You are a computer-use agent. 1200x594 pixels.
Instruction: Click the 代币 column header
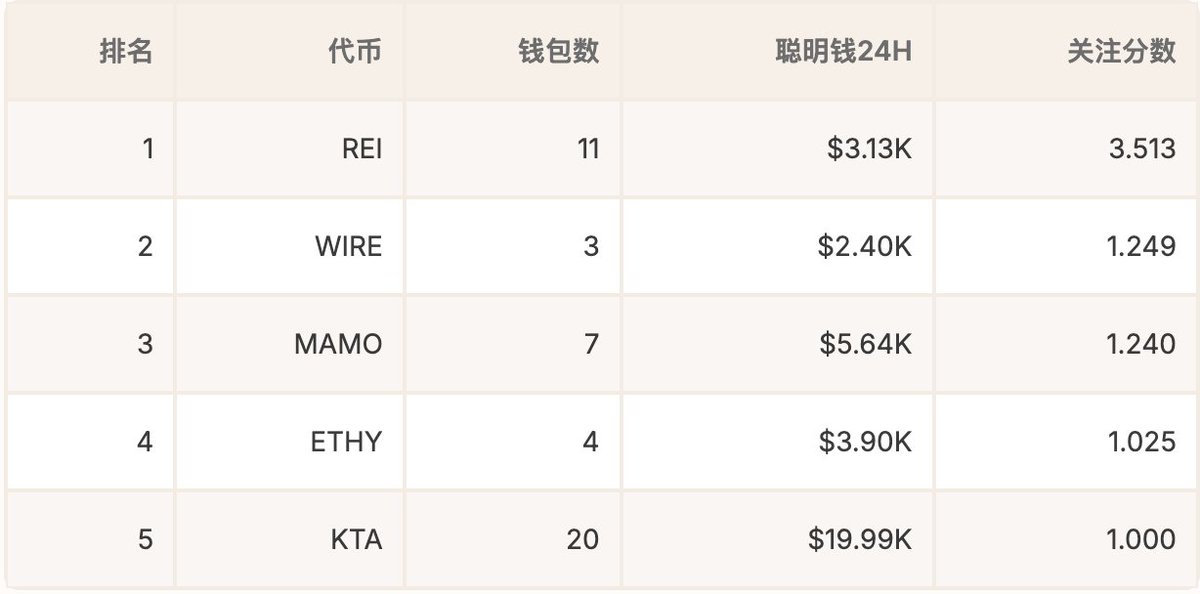pos(354,52)
